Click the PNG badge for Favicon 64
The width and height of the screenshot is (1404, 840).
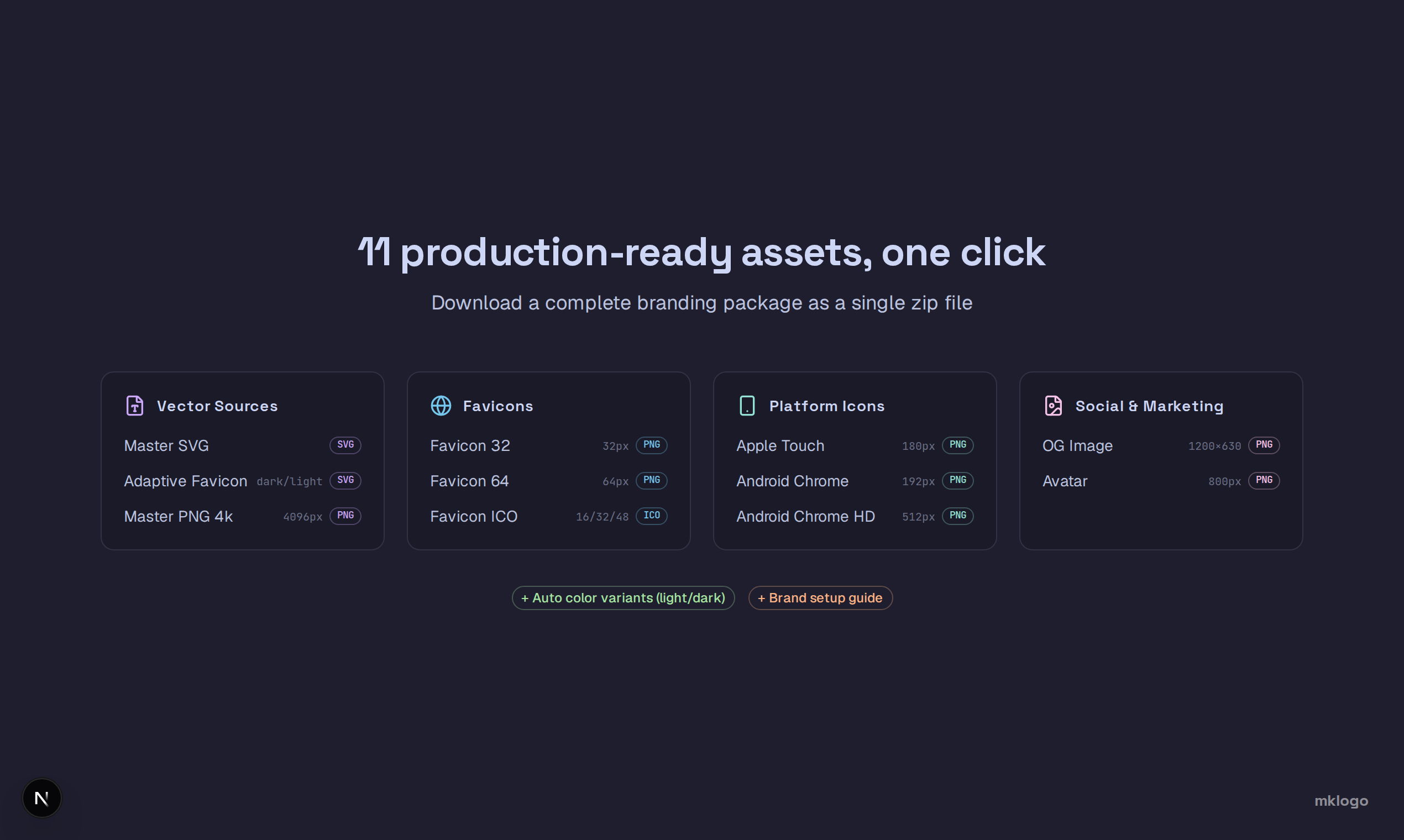(x=652, y=481)
